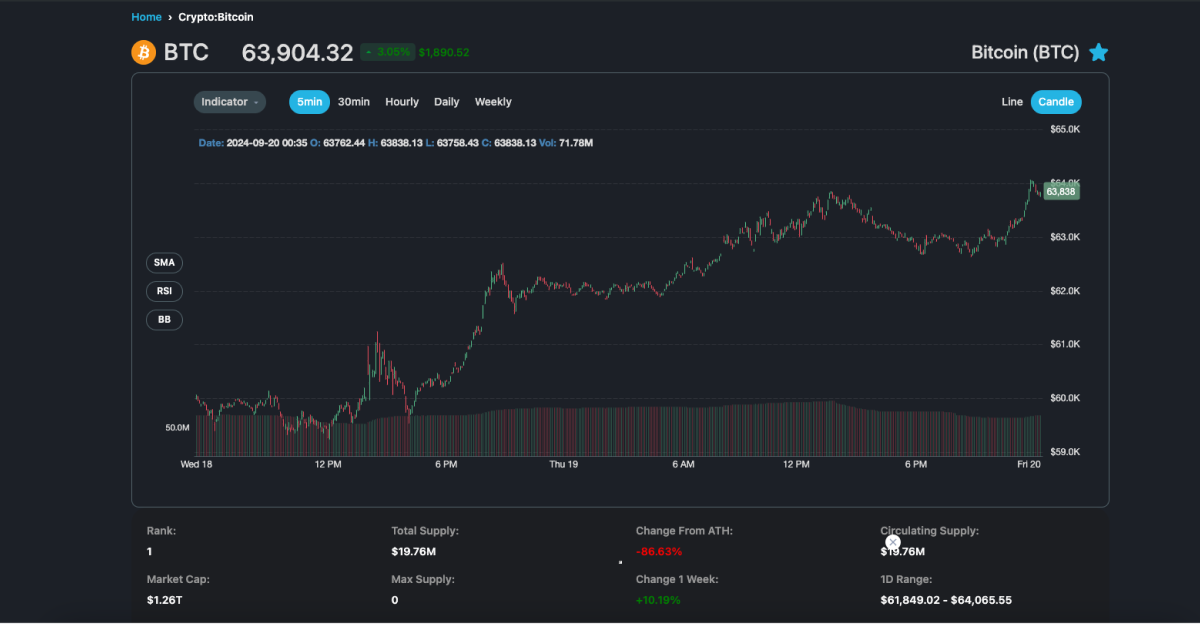This screenshot has width=1200, height=624.
Task: Click the orange Bitcoin coin logo
Action: [144, 52]
